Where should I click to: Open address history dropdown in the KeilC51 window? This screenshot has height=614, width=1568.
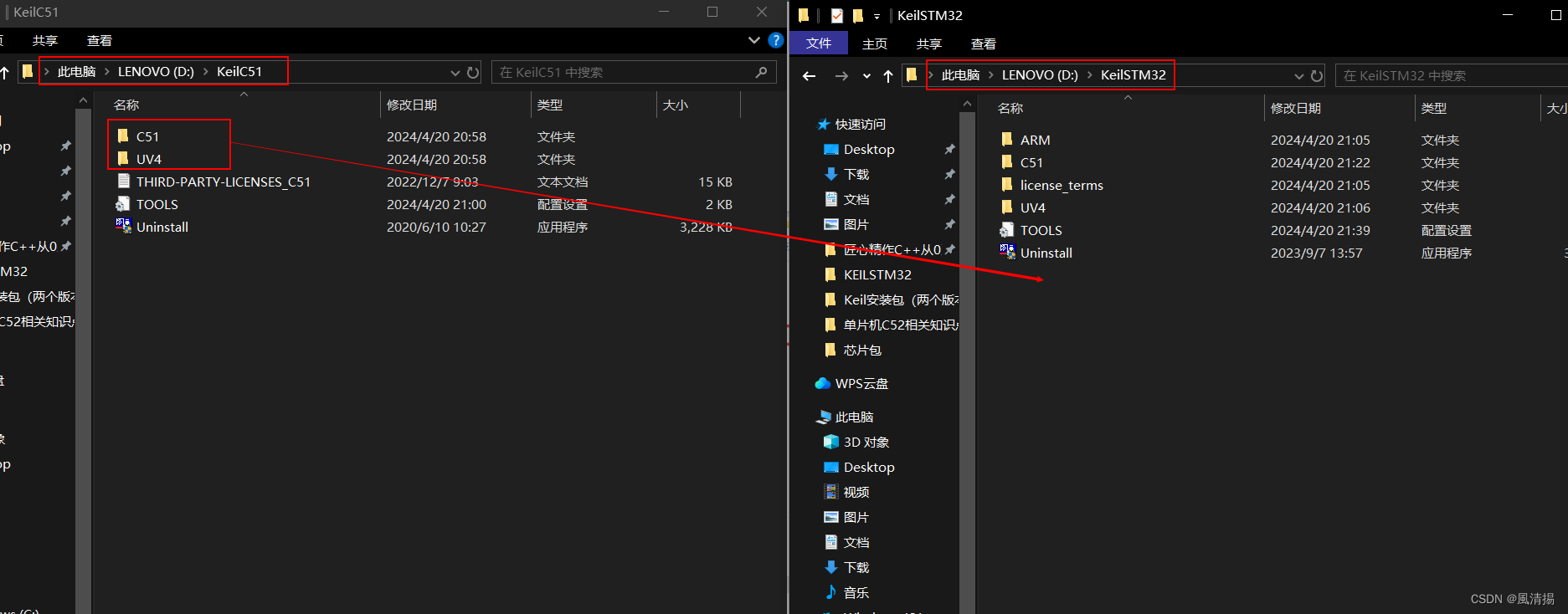click(x=455, y=73)
